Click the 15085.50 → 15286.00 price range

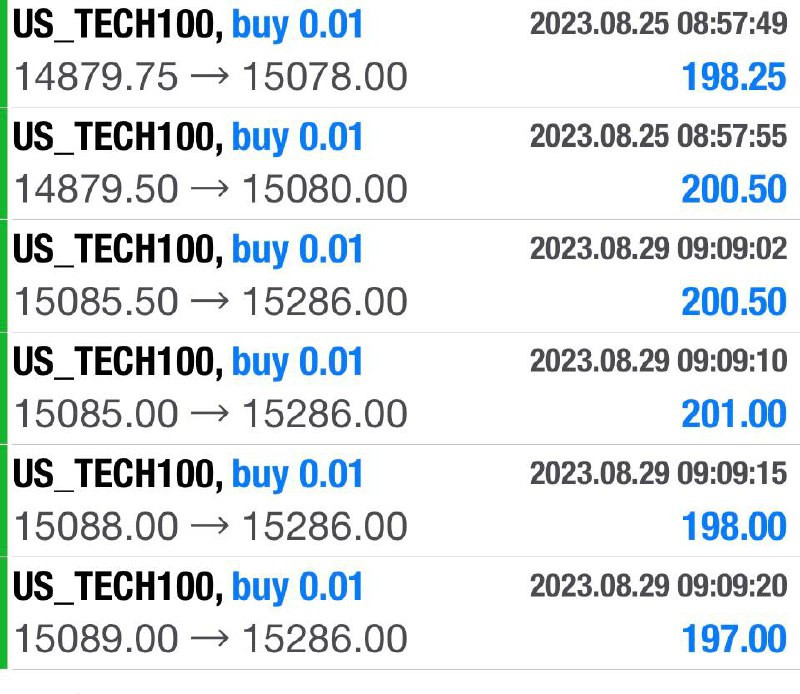211,301
